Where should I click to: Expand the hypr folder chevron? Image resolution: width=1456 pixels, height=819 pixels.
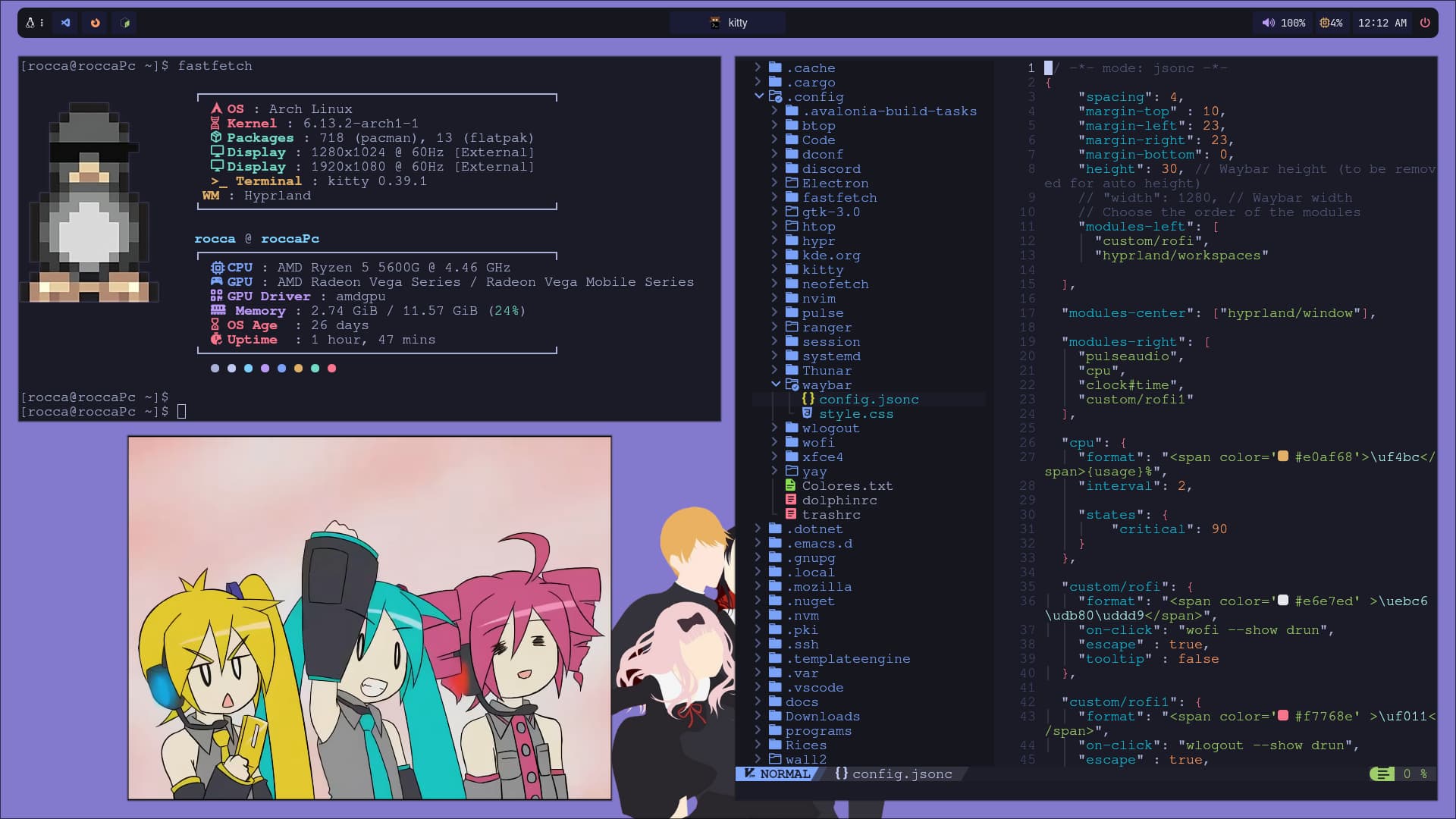click(774, 240)
